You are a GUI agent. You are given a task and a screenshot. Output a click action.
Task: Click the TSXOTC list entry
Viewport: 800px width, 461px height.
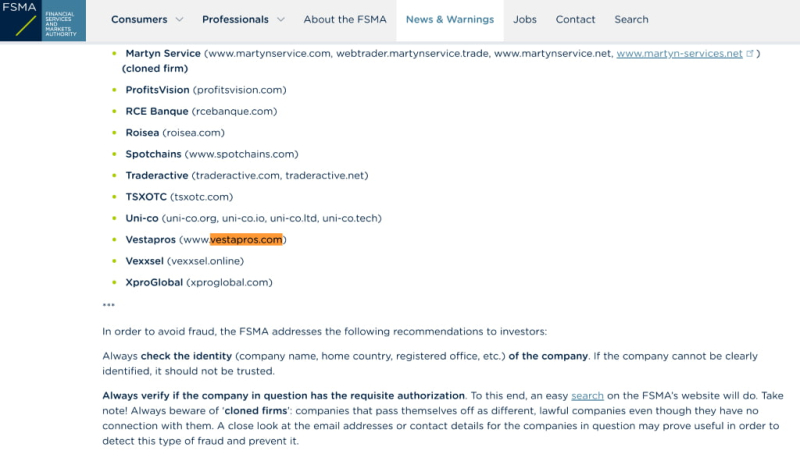tap(179, 197)
